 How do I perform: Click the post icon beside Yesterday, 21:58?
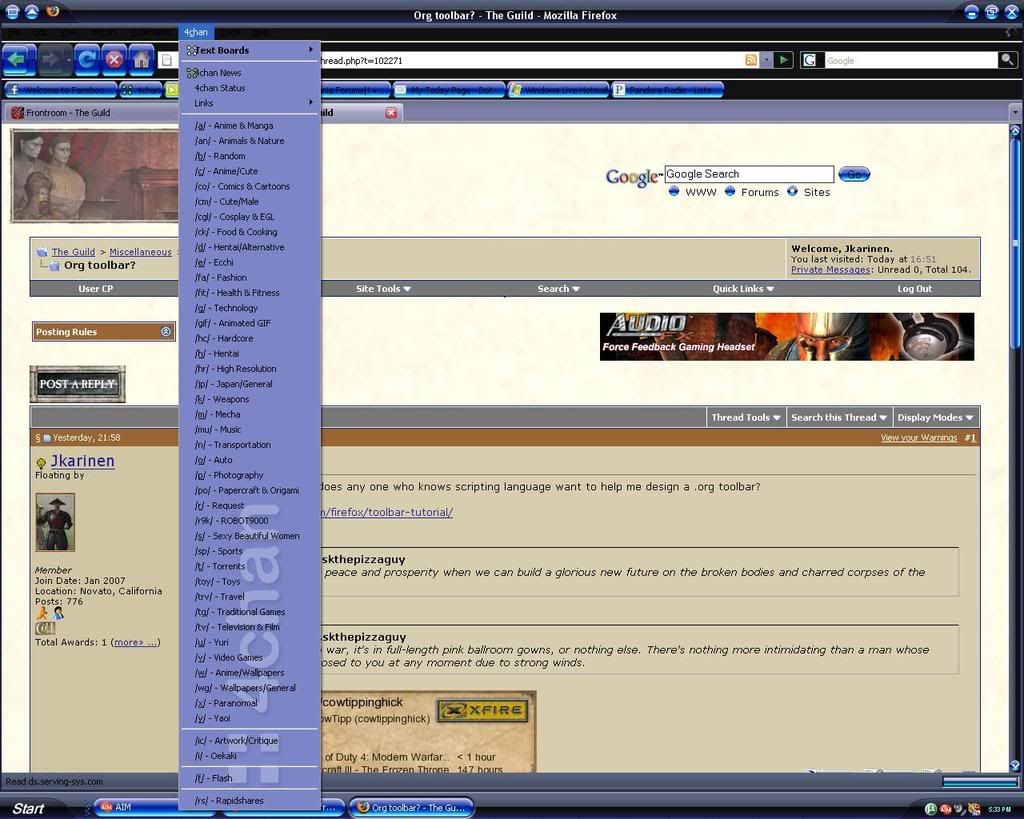click(47, 438)
